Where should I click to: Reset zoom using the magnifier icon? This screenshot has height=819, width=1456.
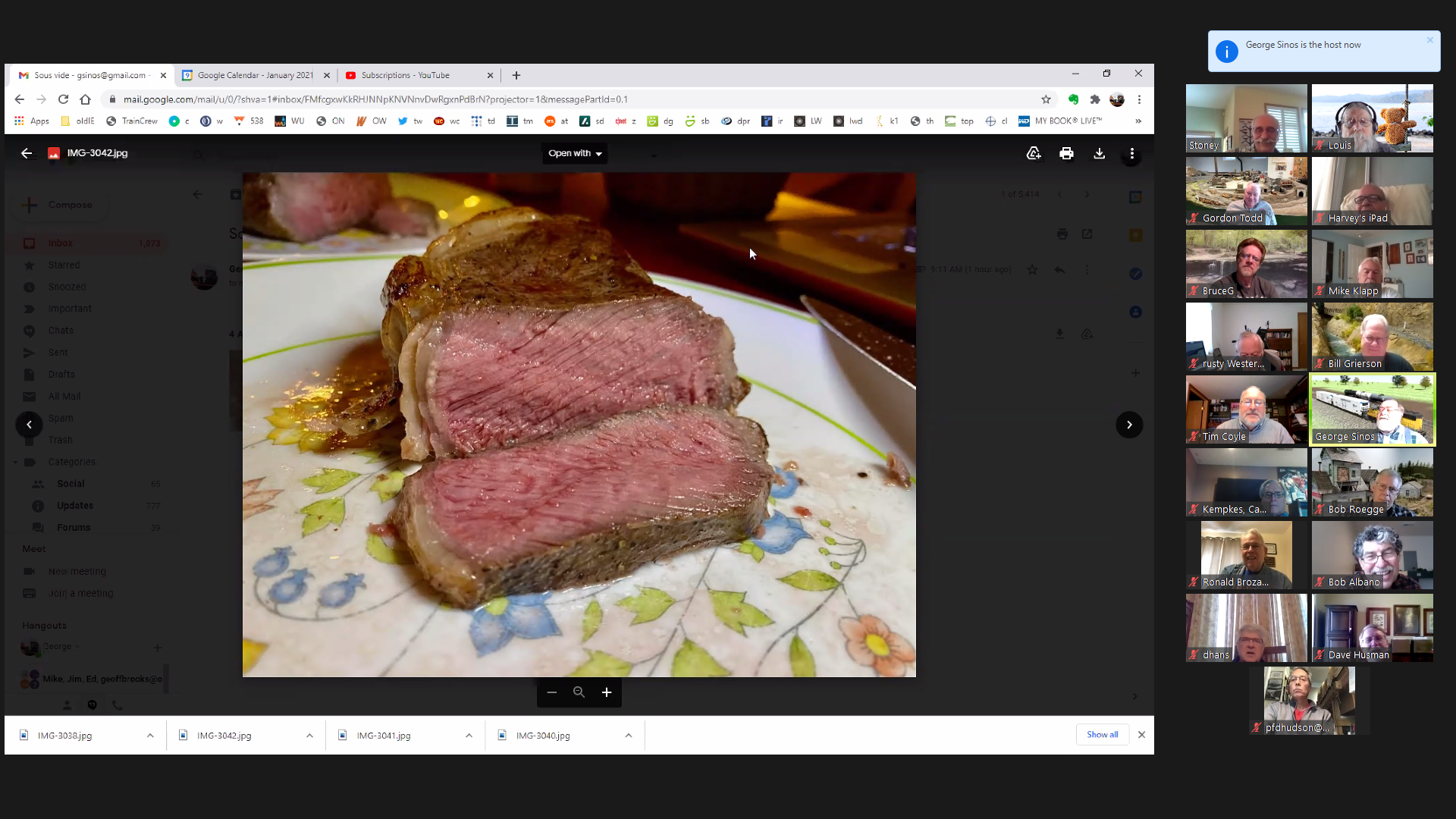point(579,692)
